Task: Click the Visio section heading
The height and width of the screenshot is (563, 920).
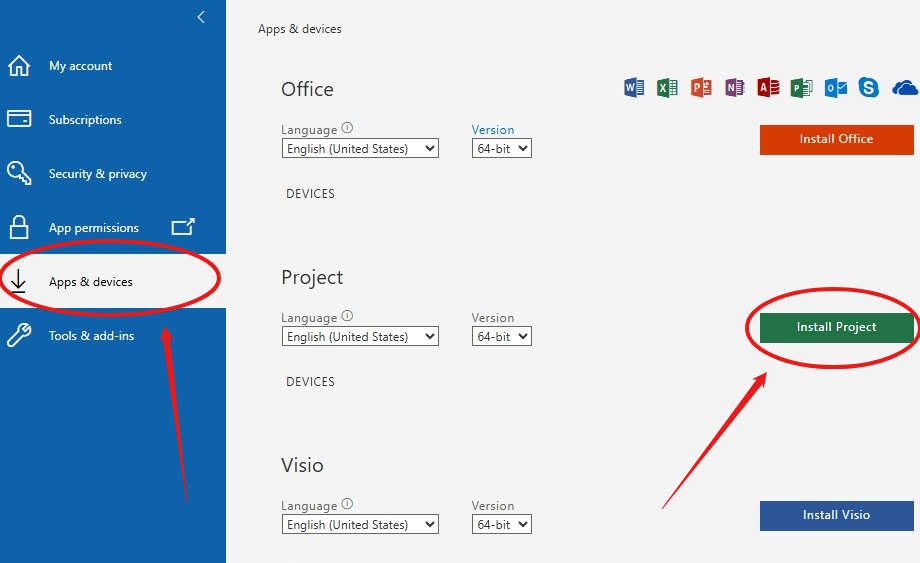Action: point(302,465)
